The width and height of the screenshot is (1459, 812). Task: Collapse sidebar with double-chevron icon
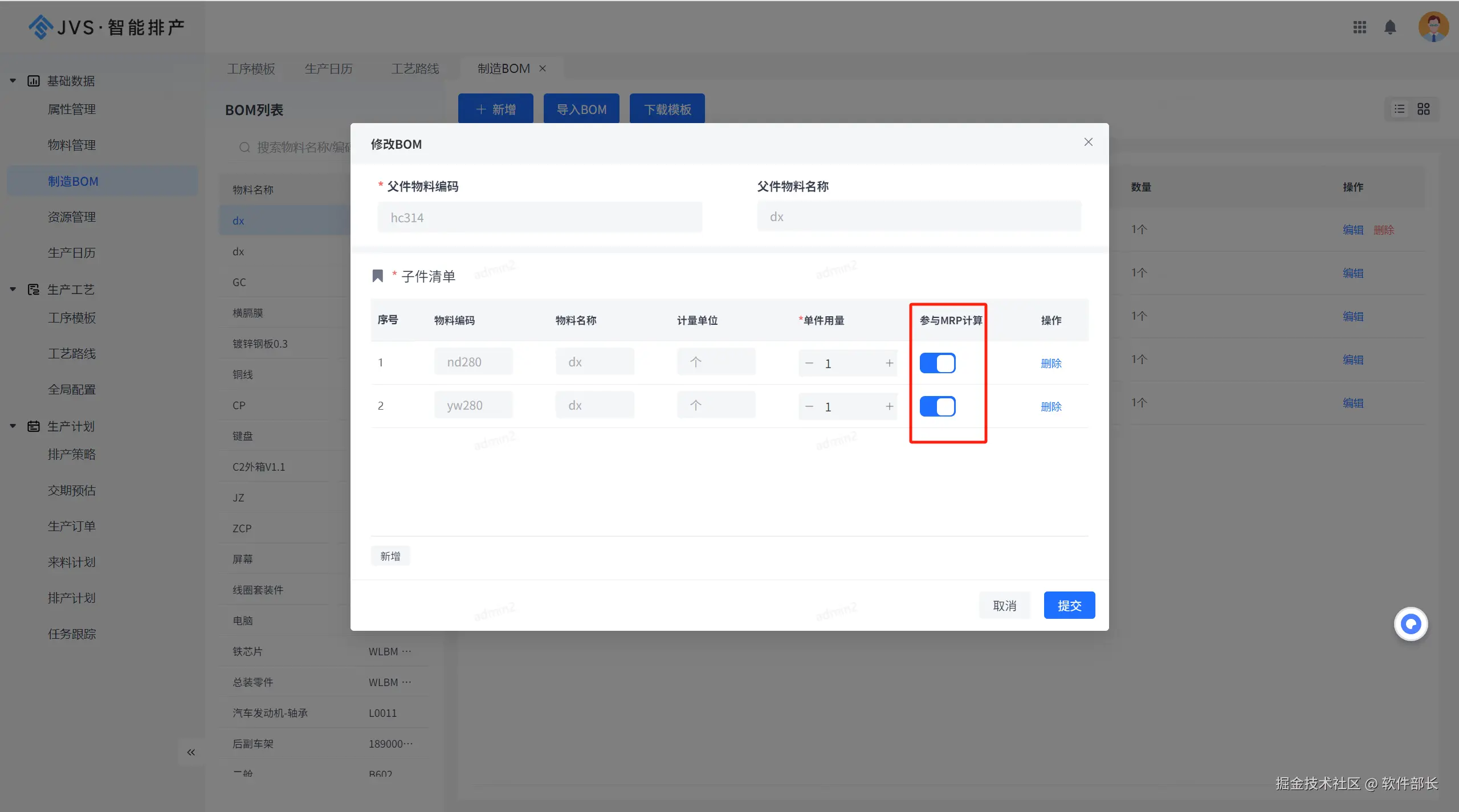pyautogui.click(x=191, y=752)
